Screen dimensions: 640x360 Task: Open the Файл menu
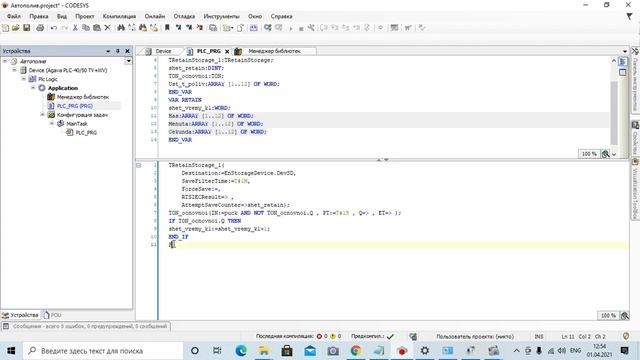coord(13,16)
